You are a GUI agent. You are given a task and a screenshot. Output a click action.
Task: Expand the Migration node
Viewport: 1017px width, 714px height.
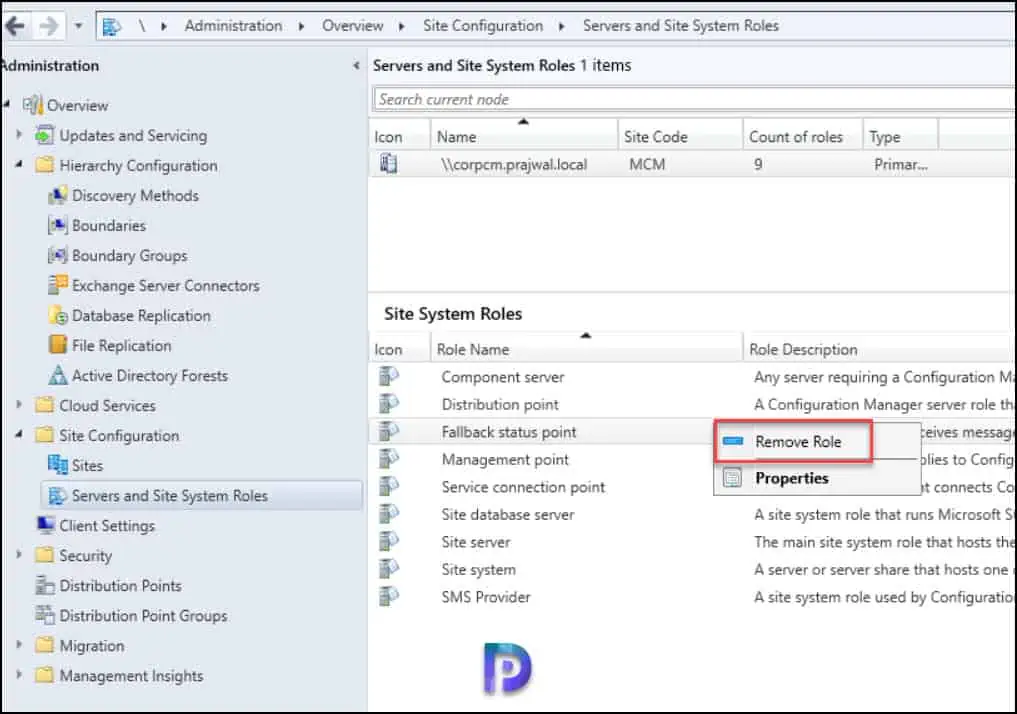(x=19, y=645)
